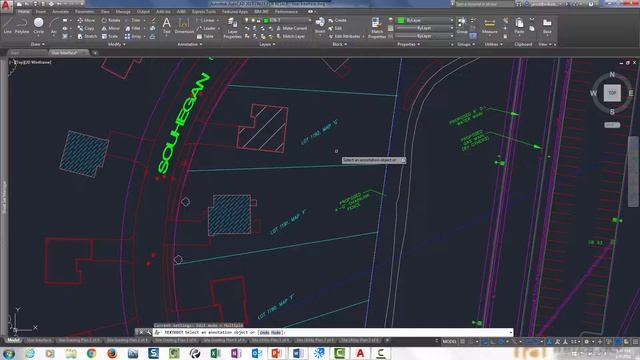The height and width of the screenshot is (360, 640).
Task: Open the ByLayer linetype dropdown
Action: click(425, 36)
